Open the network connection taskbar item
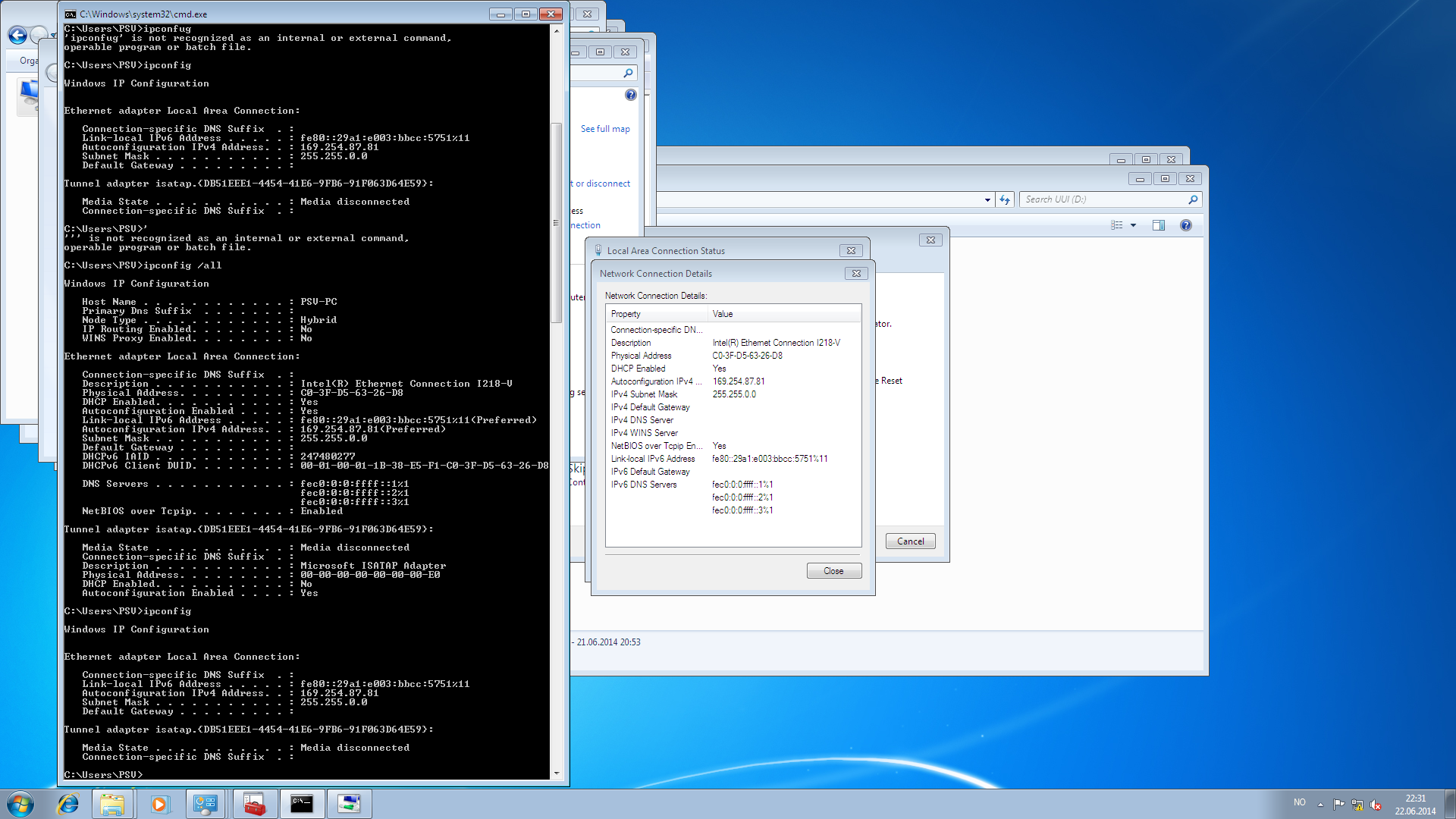 coord(349,804)
